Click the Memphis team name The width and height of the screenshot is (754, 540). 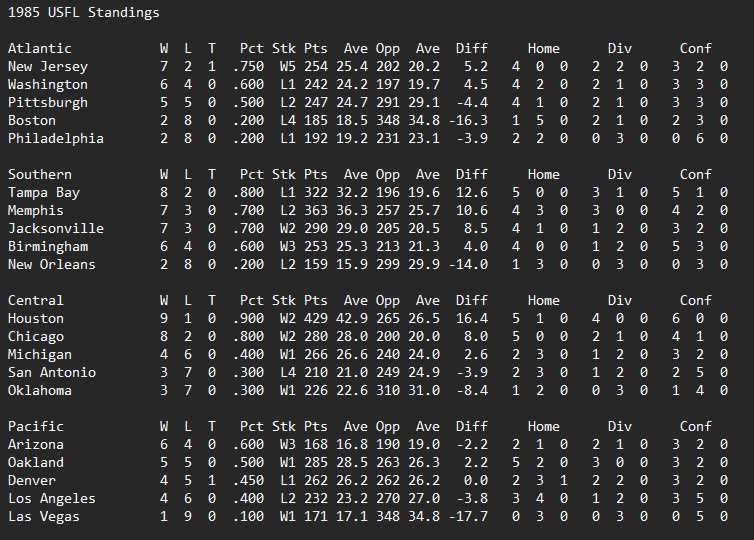pyautogui.click(x=36, y=210)
